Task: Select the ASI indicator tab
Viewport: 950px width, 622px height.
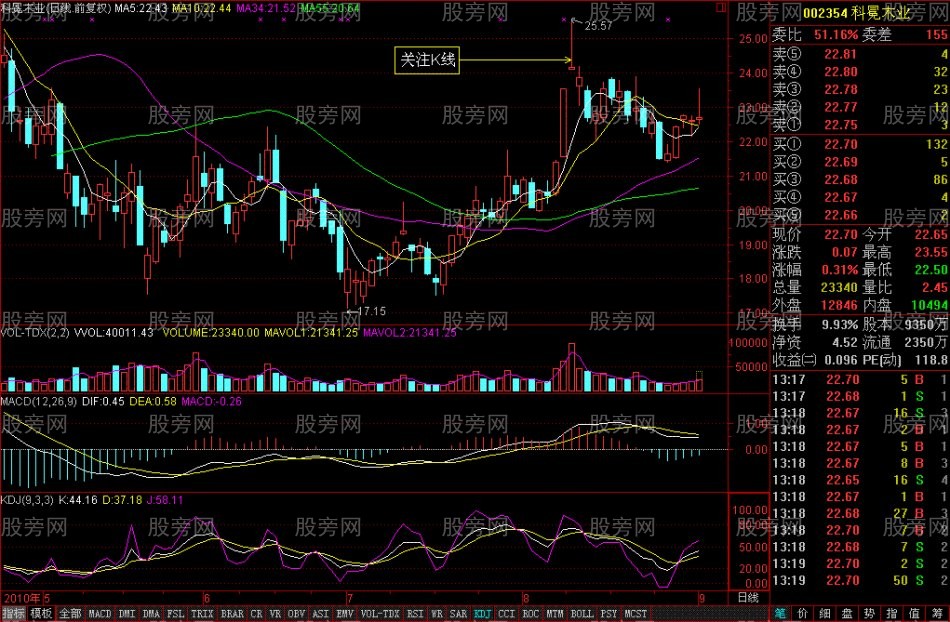Action: 321,614
